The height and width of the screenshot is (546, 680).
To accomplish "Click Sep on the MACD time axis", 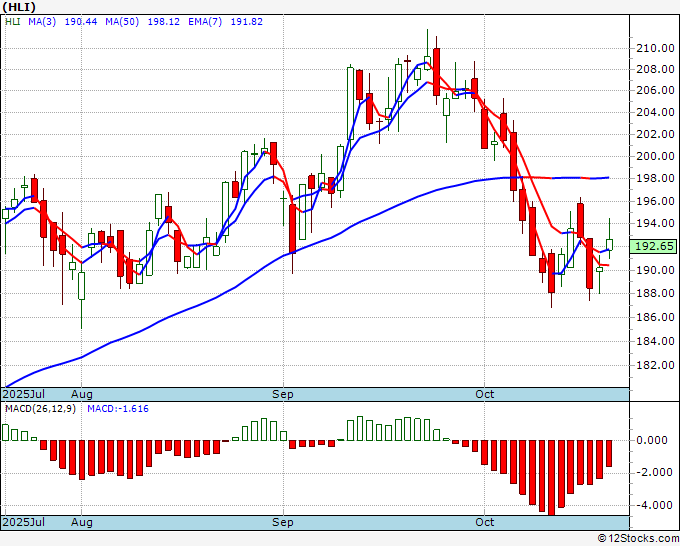I will coord(283,522).
